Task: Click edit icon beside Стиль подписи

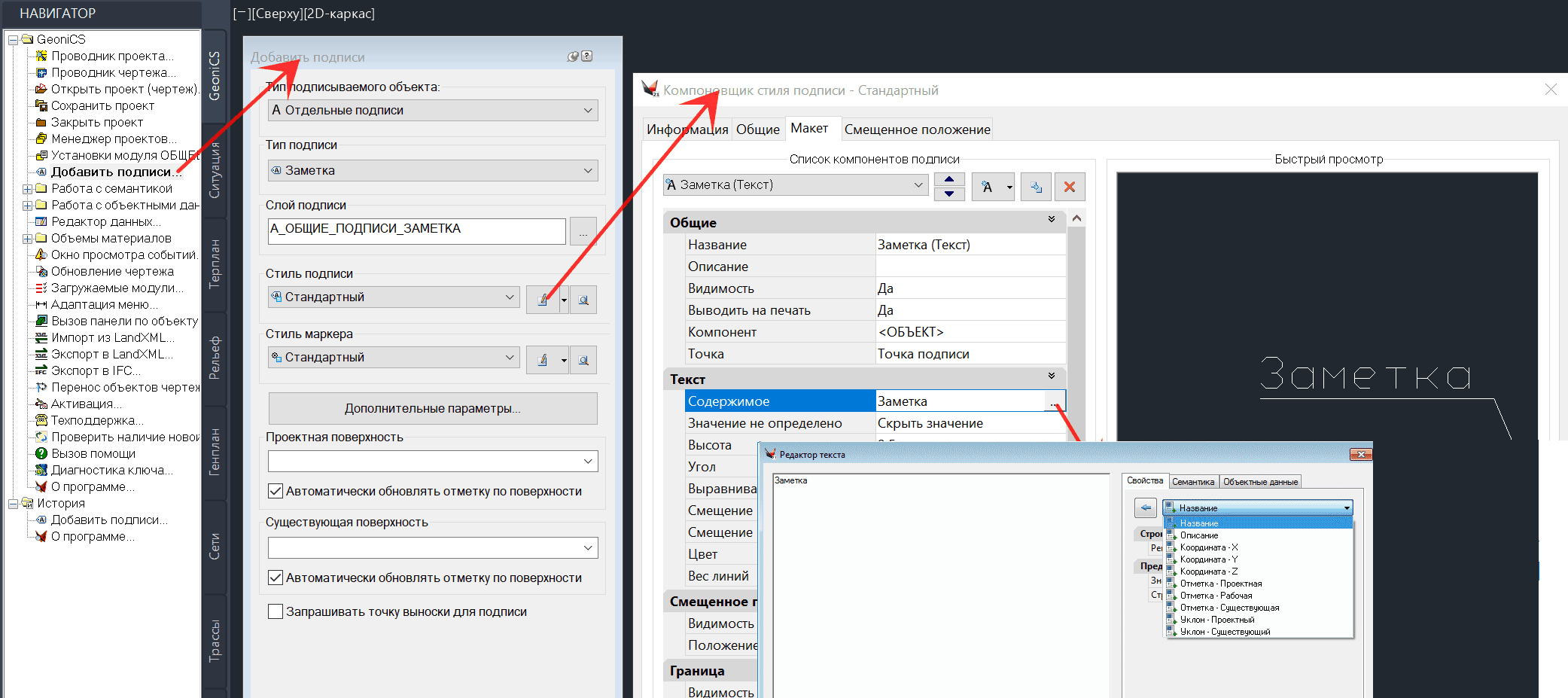Action: point(542,299)
